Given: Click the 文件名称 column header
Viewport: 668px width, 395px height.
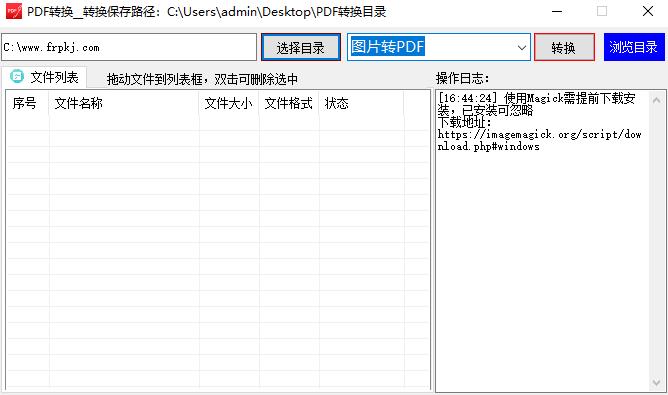Looking at the screenshot, I should (x=124, y=103).
